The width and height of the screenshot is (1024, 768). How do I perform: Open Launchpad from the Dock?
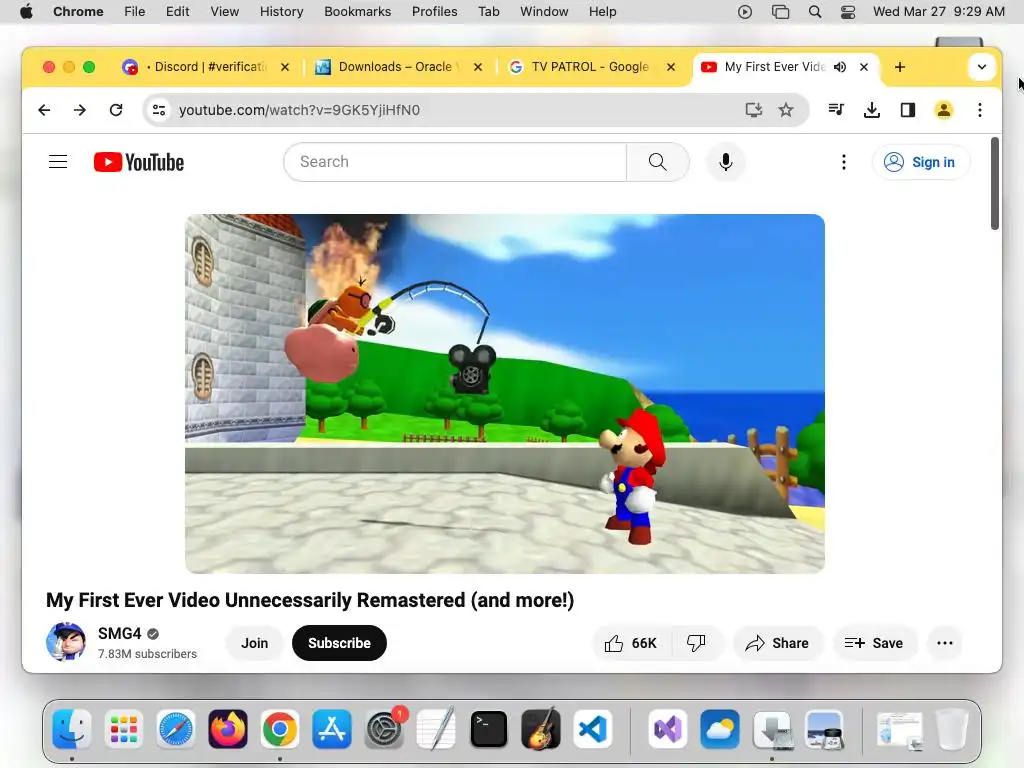[123, 729]
